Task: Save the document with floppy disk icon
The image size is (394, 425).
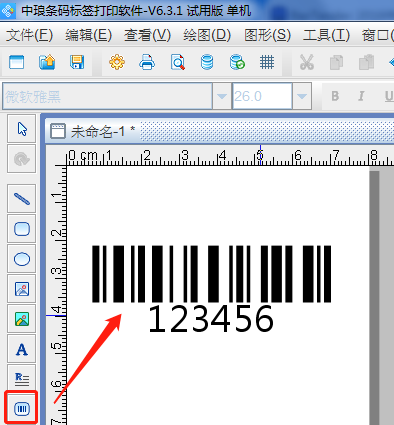Action: pyautogui.click(x=77, y=62)
